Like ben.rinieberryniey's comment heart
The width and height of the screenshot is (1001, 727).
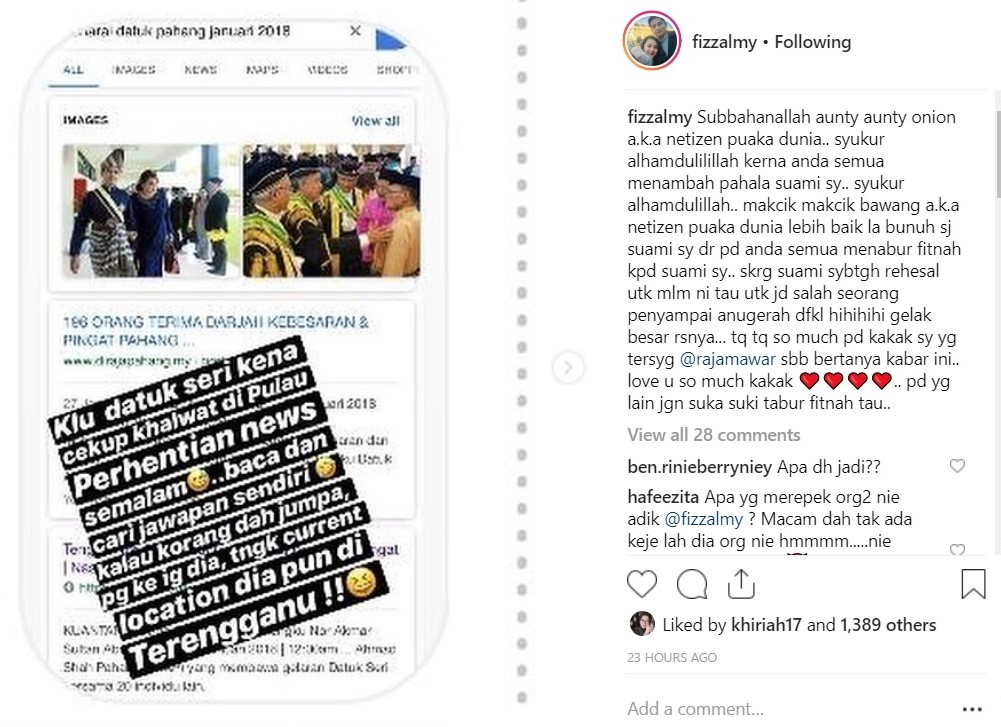click(x=957, y=466)
